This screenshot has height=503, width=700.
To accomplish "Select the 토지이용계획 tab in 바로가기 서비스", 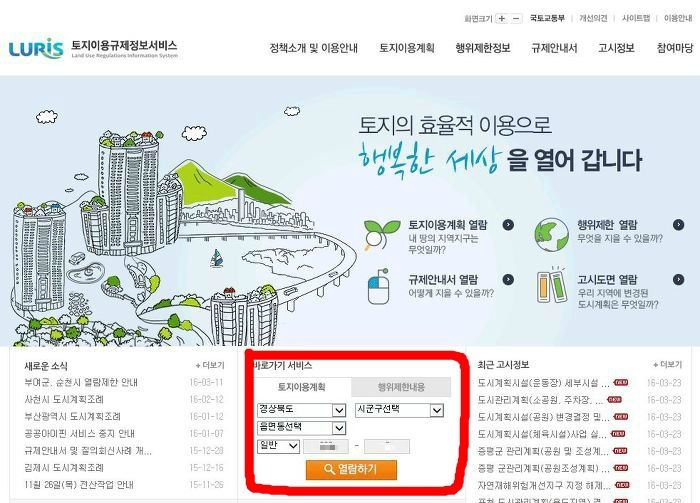I will (x=302, y=387).
